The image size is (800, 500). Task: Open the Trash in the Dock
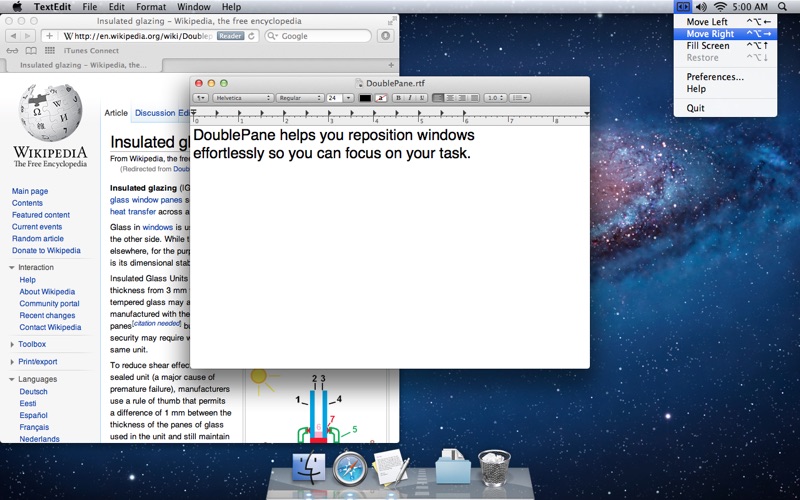click(x=494, y=467)
